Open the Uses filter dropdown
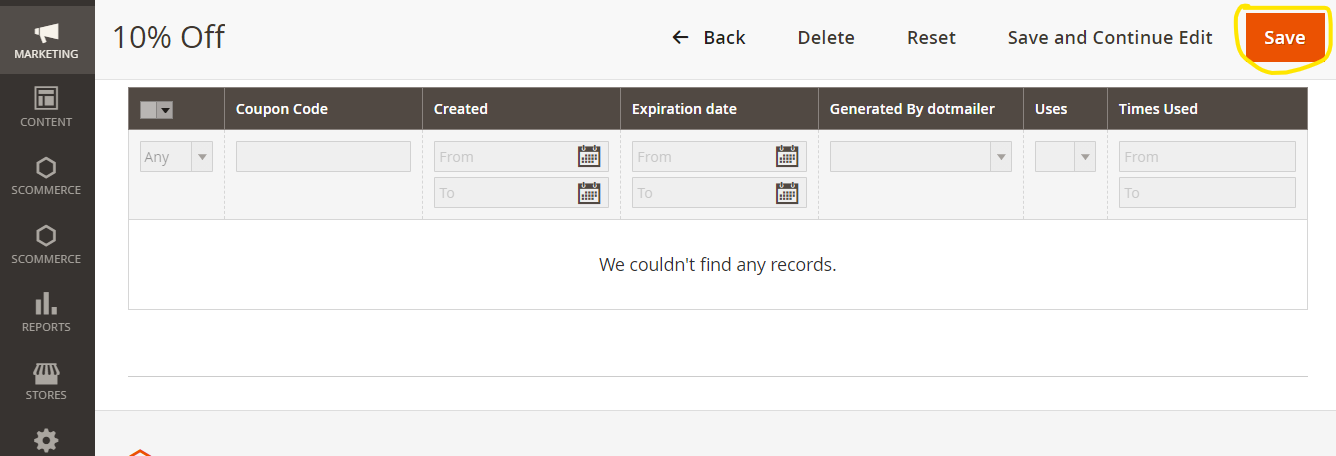1336x456 pixels. tap(1065, 157)
